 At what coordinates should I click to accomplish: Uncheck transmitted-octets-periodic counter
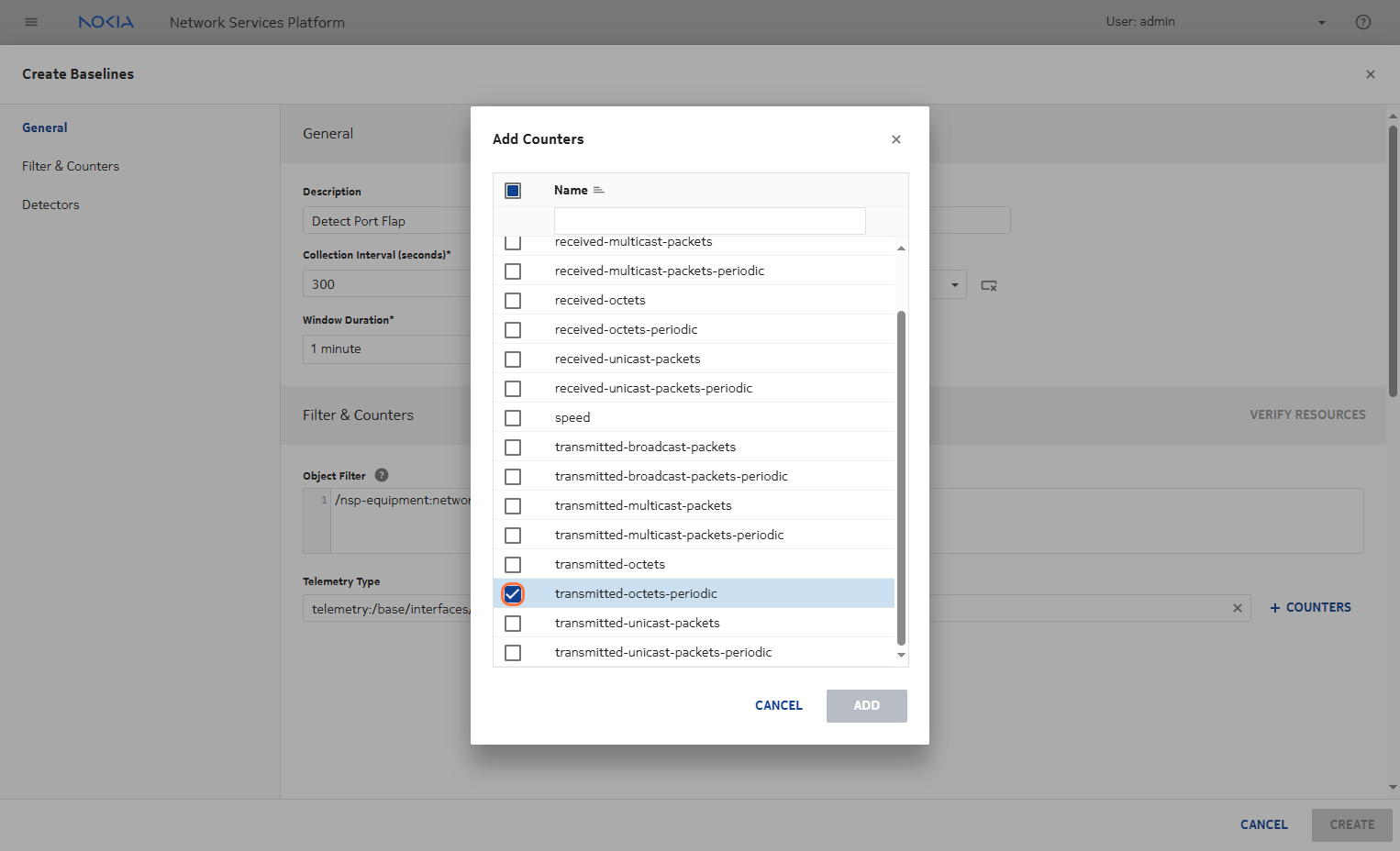pos(513,594)
